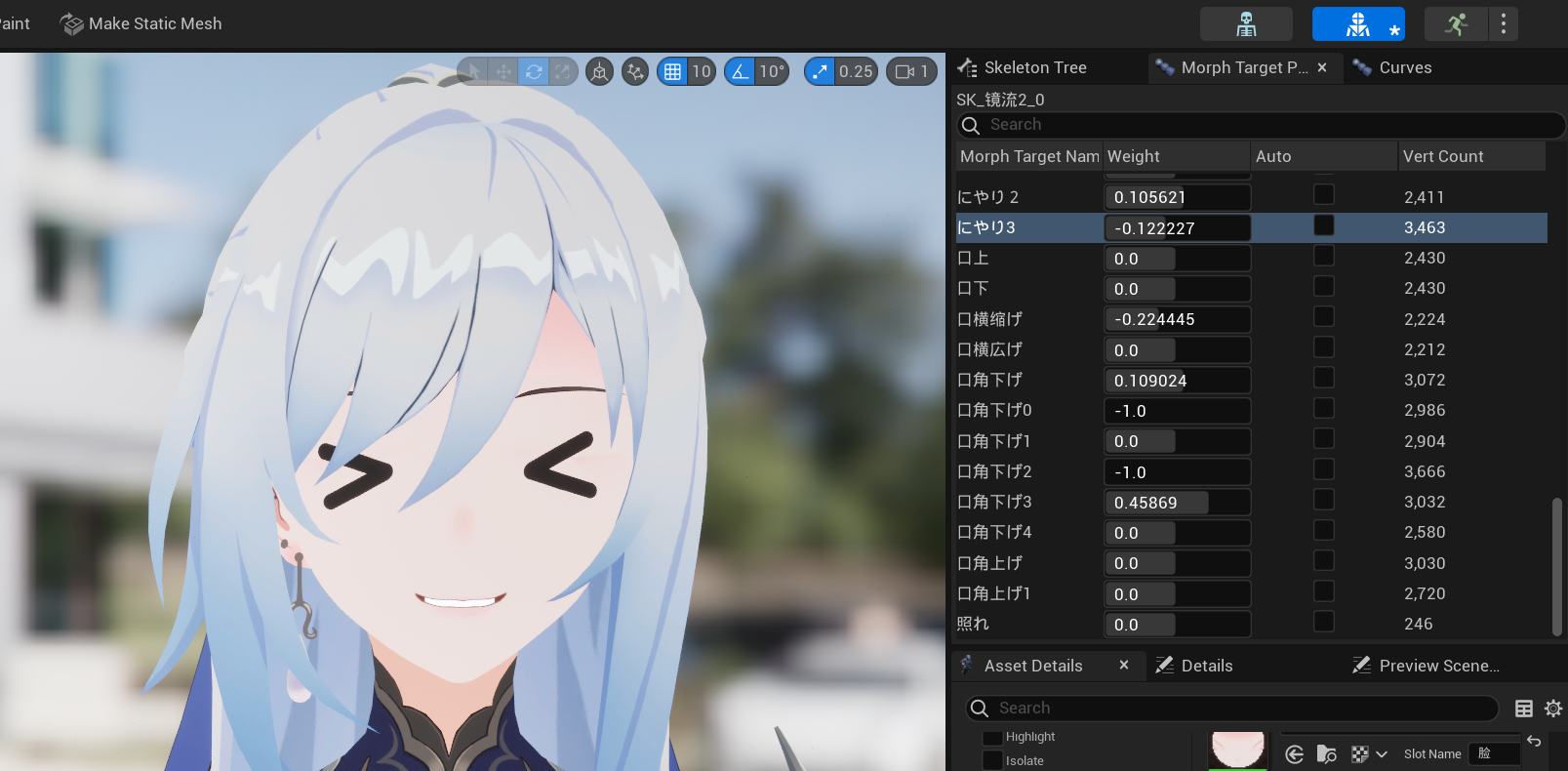1568x771 pixels.
Task: Enable Auto checkbox for 口下
Action: (1324, 286)
